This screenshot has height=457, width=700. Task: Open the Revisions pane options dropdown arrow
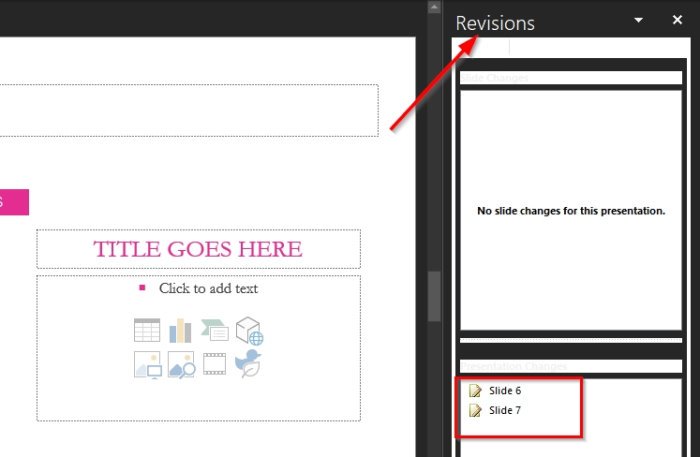638,20
